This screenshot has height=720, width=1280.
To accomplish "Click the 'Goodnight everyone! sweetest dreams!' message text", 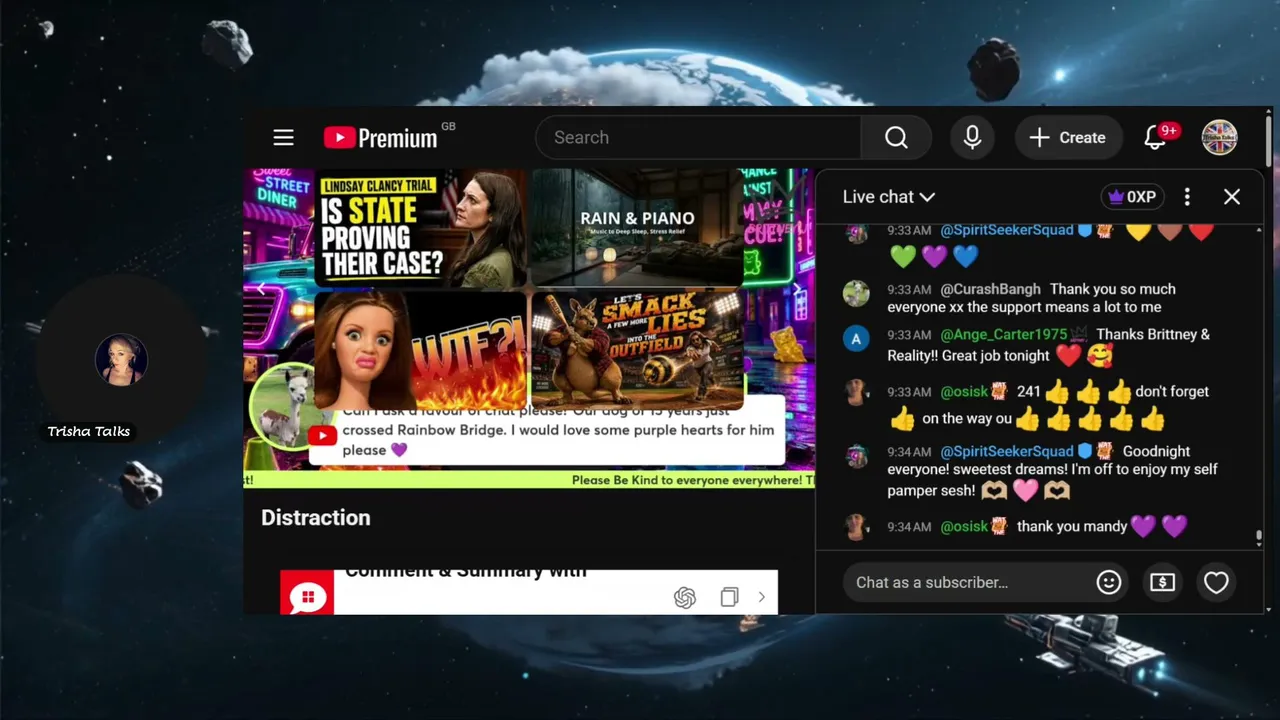I will [1052, 471].
